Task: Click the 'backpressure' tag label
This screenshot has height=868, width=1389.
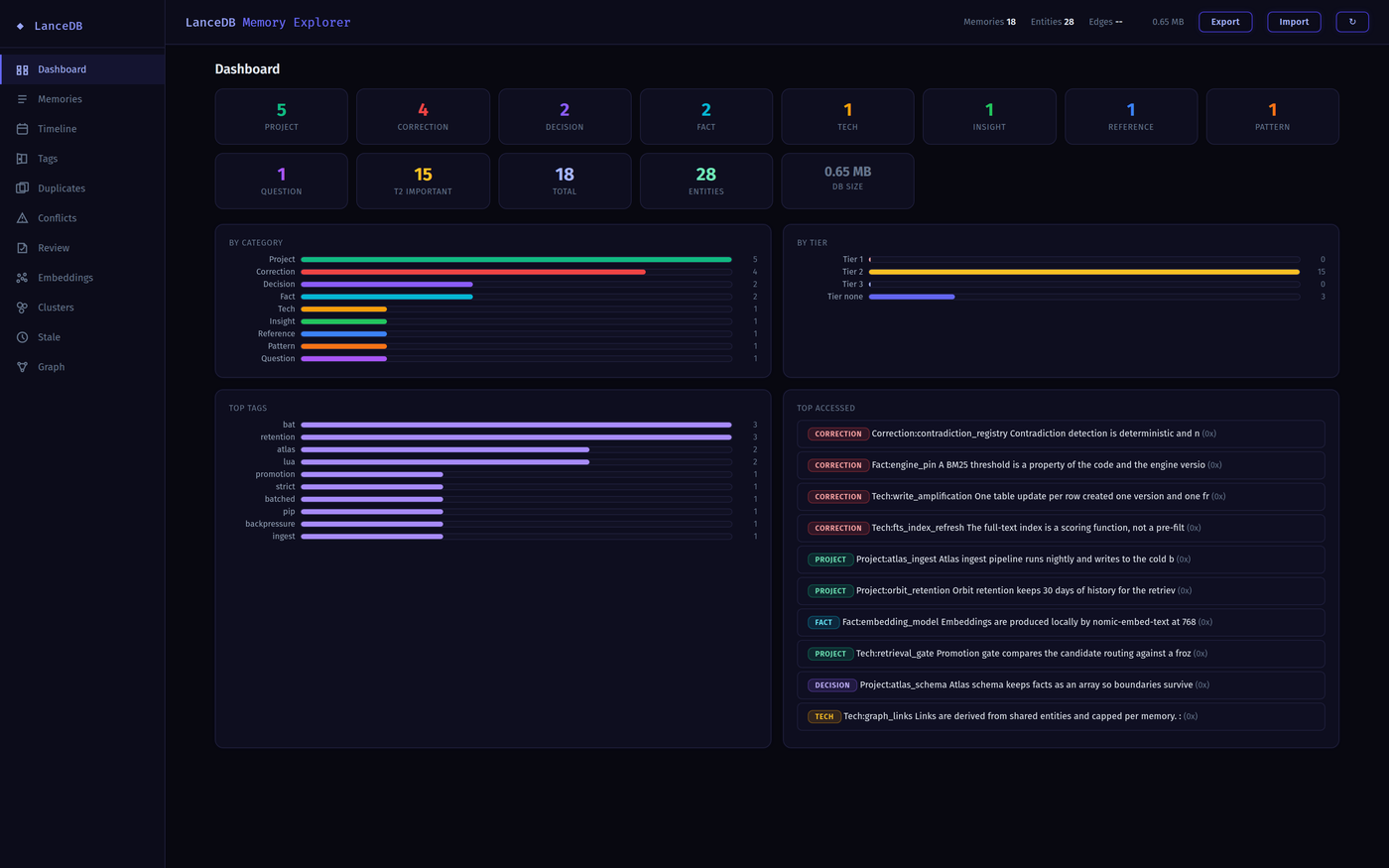Action: 270,524
